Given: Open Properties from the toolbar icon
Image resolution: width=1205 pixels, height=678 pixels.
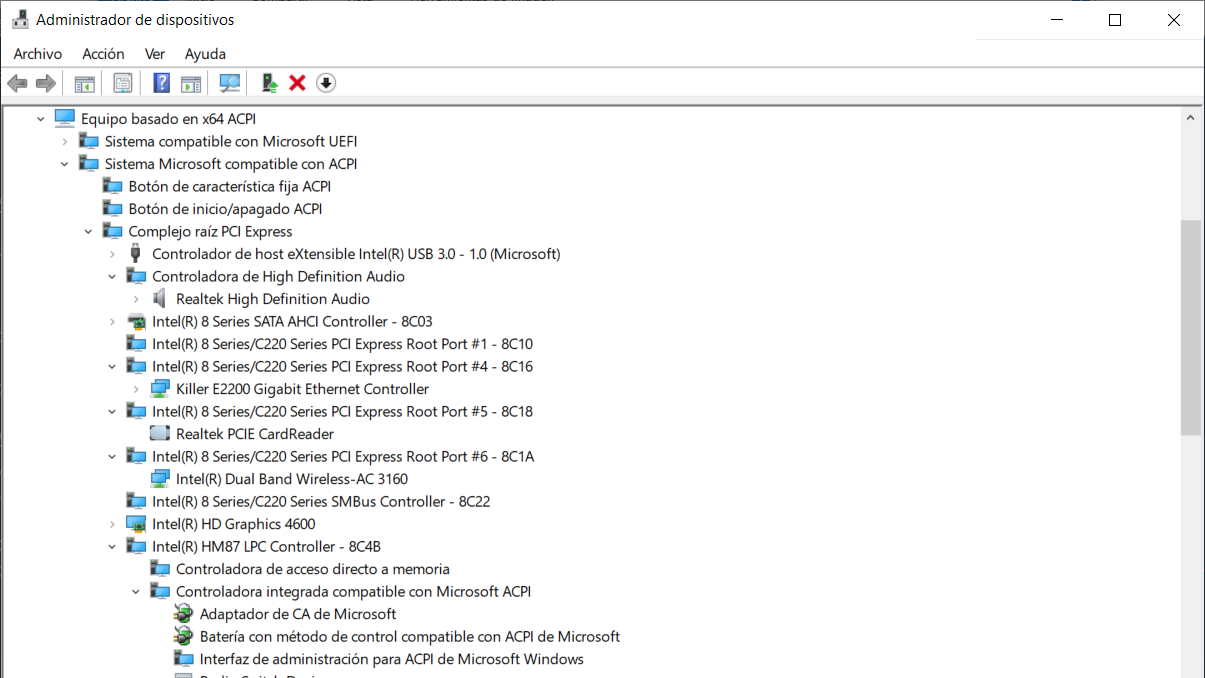Looking at the screenshot, I should pyautogui.click(x=123, y=83).
